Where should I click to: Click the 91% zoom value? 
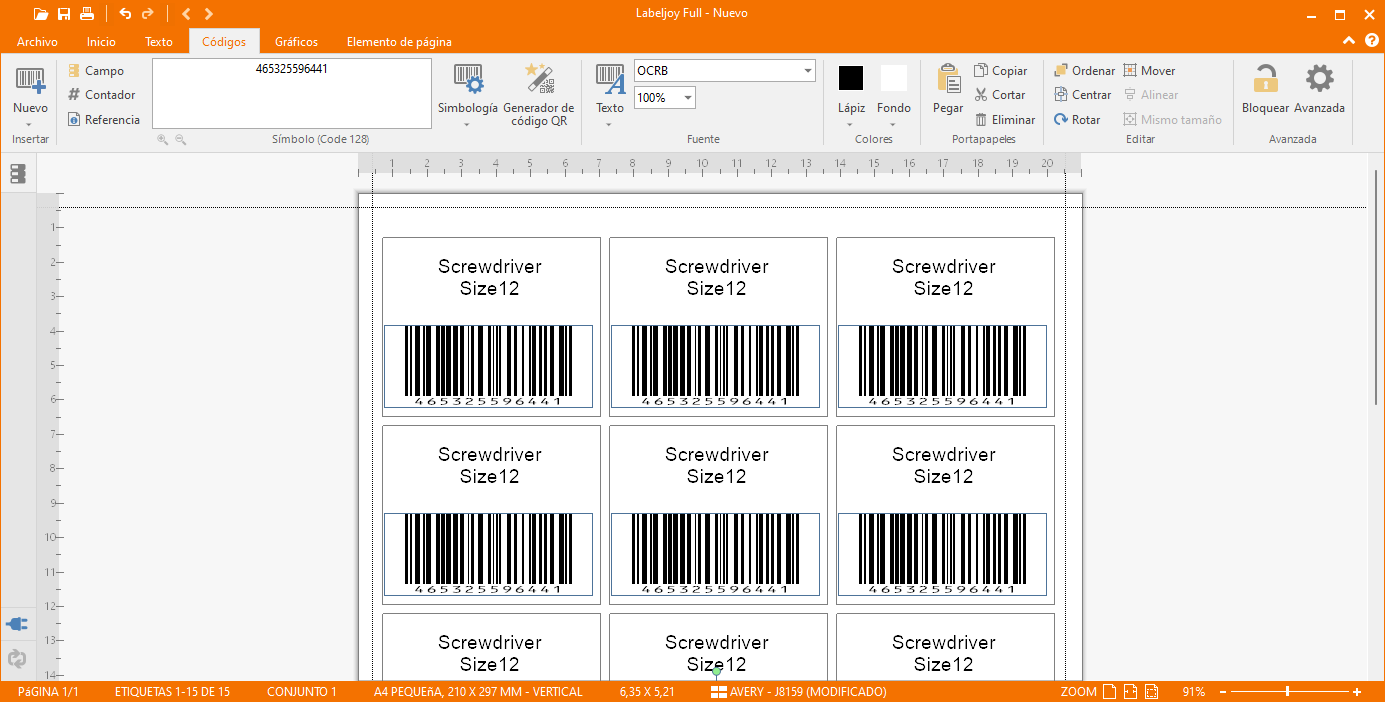coord(1193,692)
